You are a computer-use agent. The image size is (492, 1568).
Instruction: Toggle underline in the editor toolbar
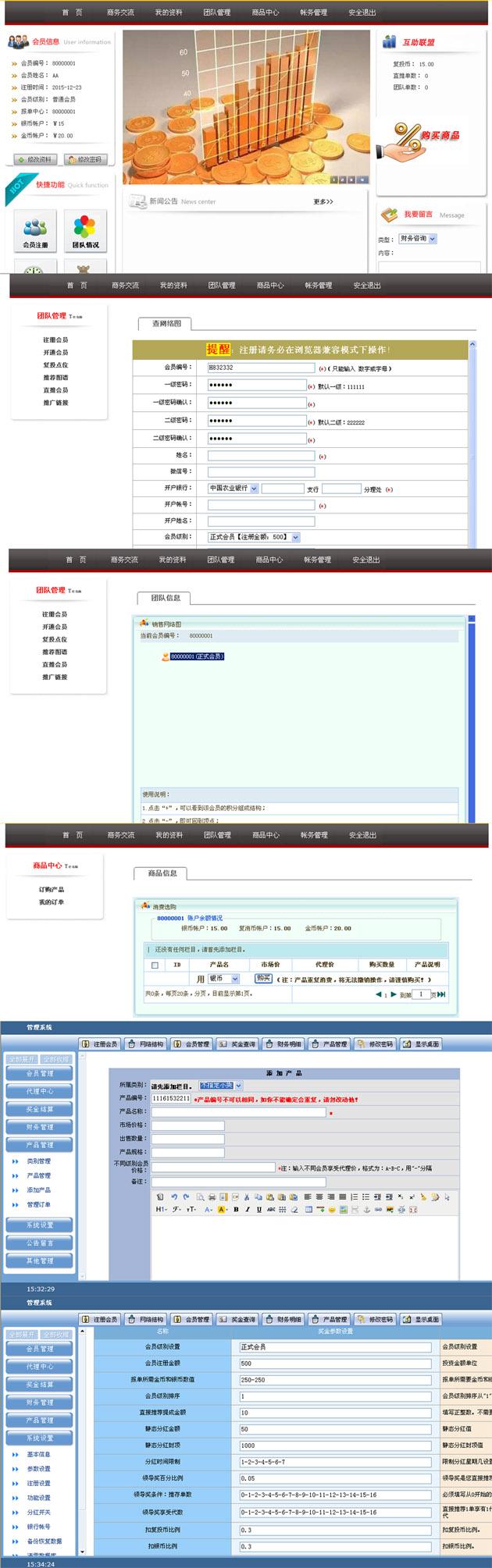(x=258, y=1209)
